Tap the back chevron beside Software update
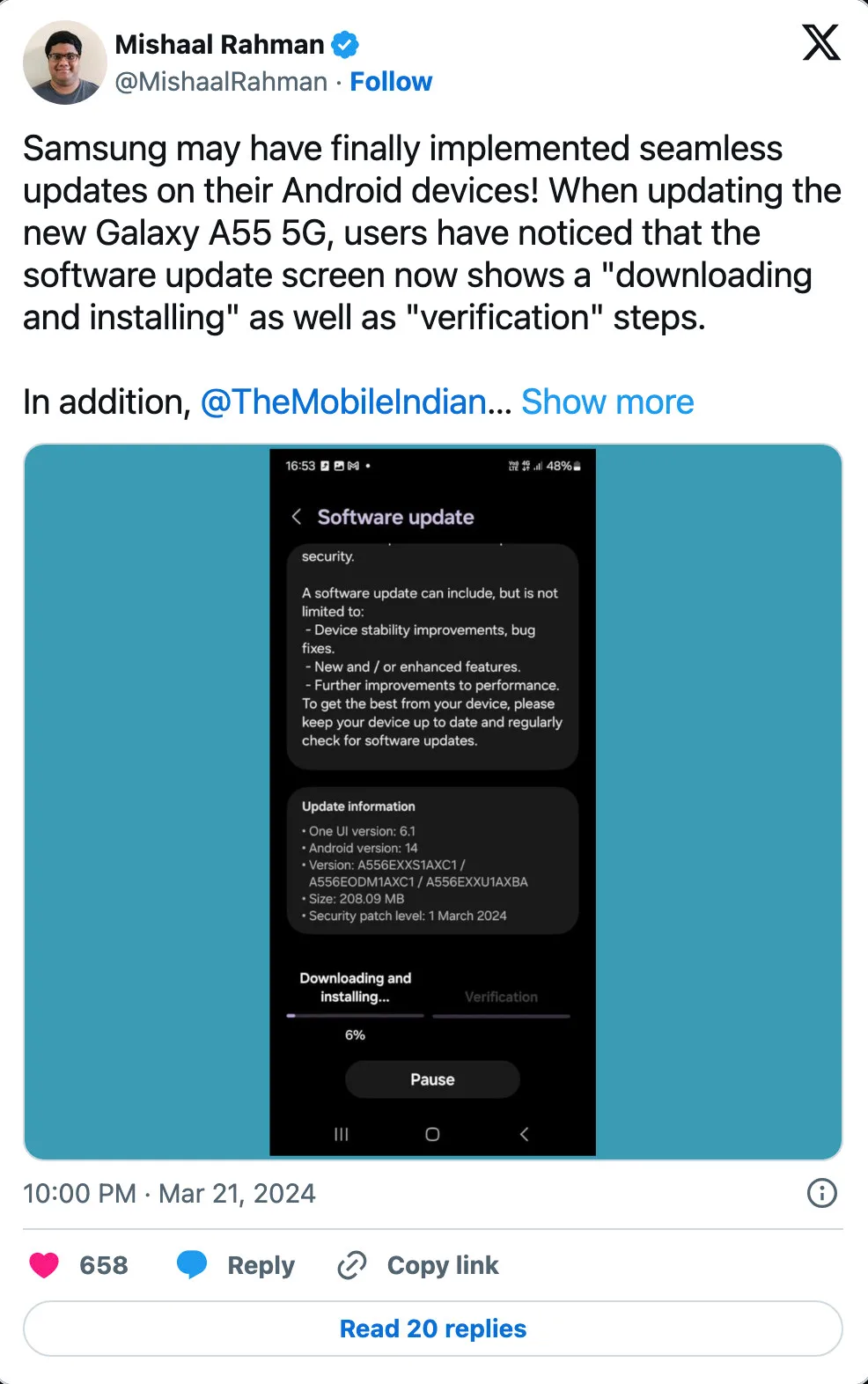Viewport: 868px width, 1384px height. [x=297, y=517]
